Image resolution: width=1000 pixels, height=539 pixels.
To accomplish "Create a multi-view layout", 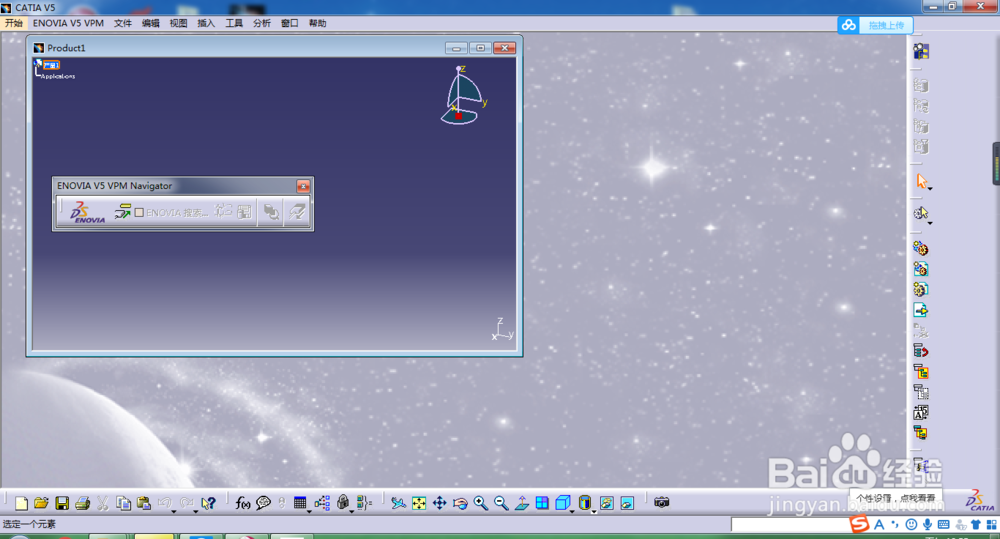I will click(542, 503).
